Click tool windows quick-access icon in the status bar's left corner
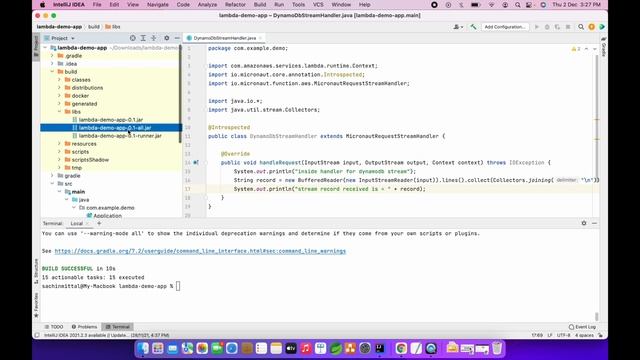 [x=37, y=335]
